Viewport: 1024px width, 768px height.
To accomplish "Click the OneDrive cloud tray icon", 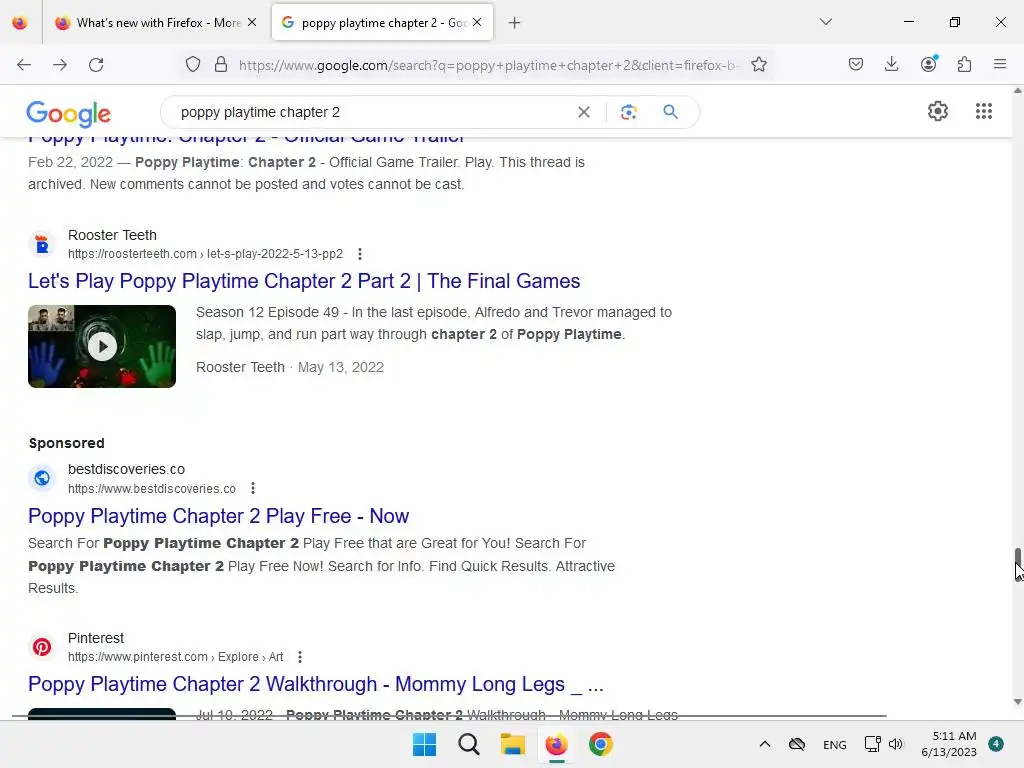I will [797, 744].
